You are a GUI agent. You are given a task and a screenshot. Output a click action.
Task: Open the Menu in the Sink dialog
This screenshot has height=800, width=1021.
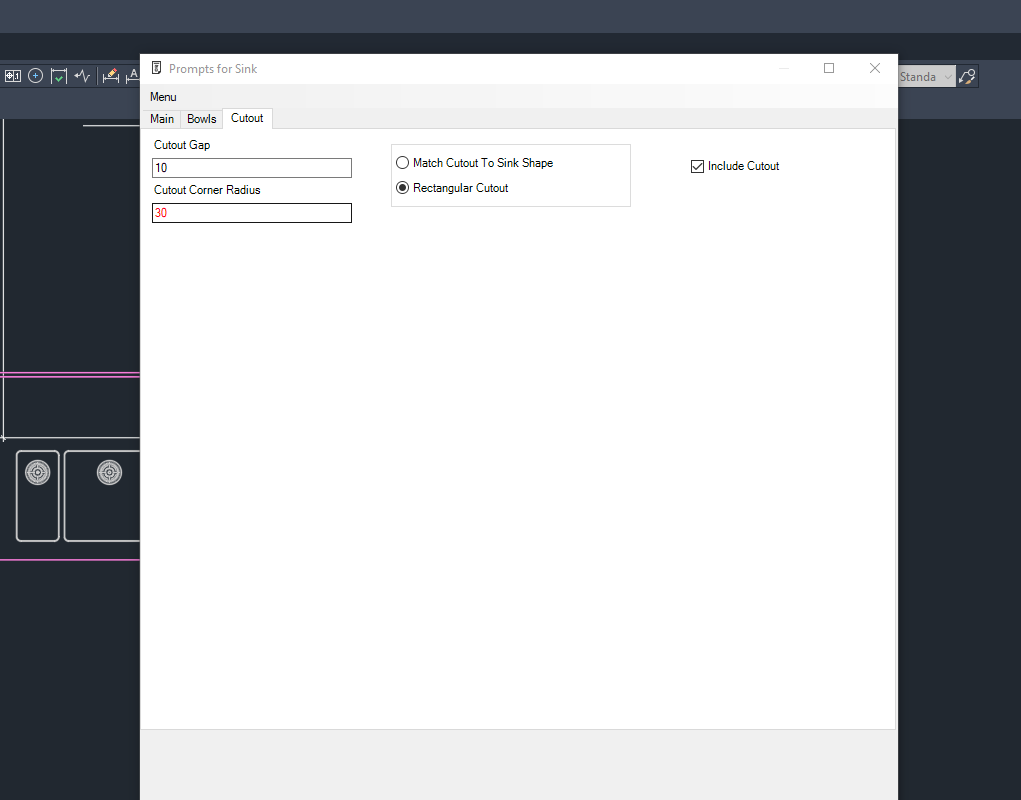(163, 97)
